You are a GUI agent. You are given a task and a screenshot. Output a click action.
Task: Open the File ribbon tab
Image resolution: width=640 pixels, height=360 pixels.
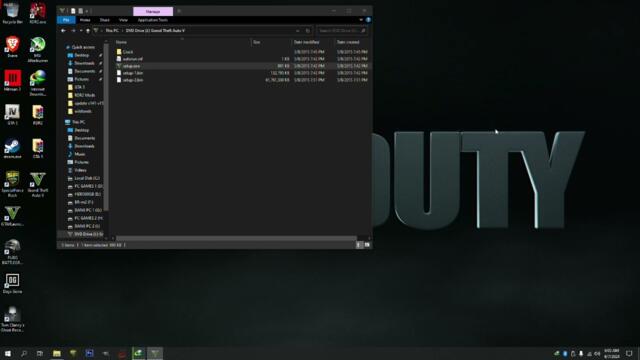pyautogui.click(x=66, y=20)
